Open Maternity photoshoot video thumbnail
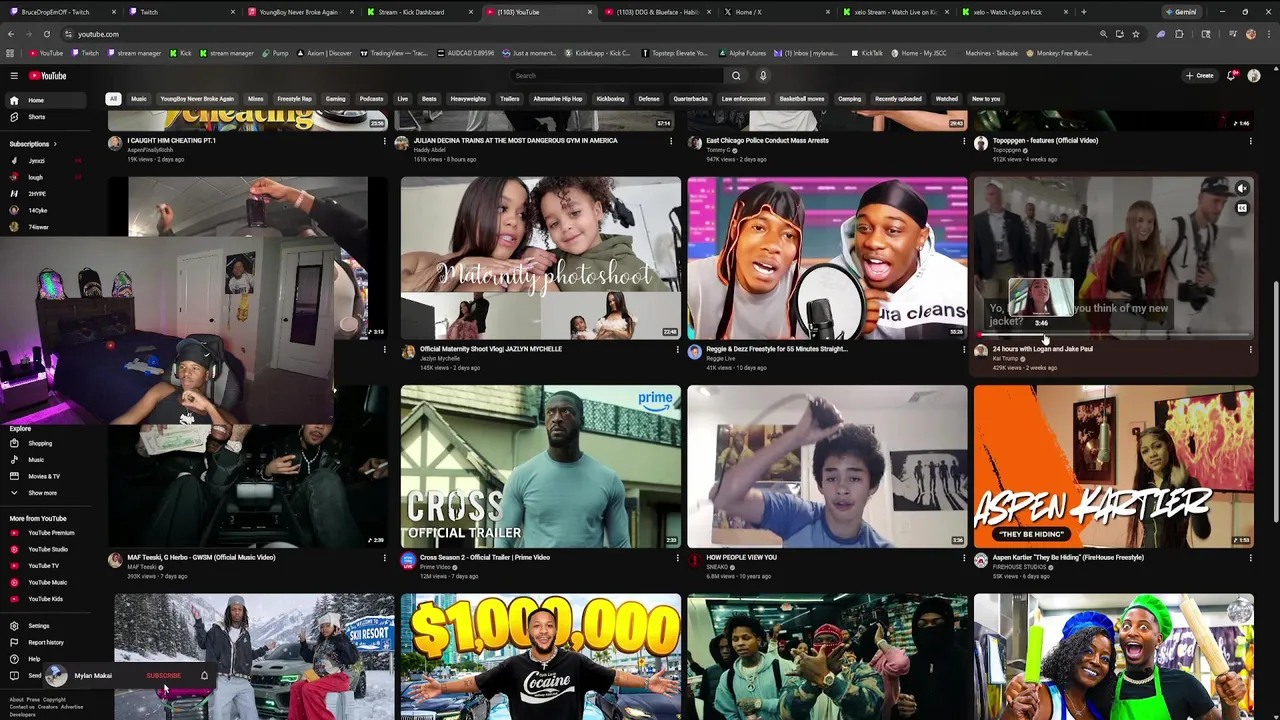 pos(541,258)
